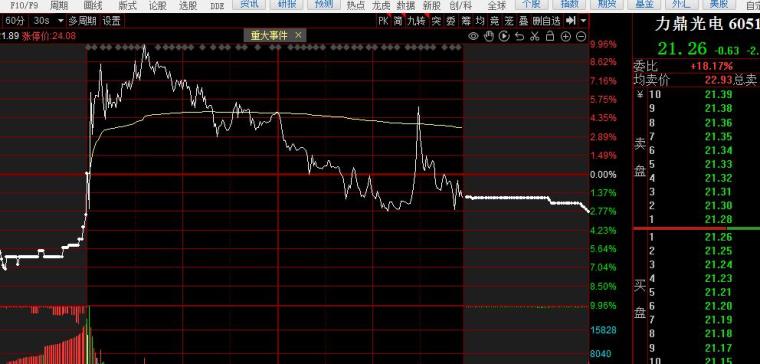Select the hand pan tool icon
Image resolution: width=760 pixels, height=364 pixels.
[x=489, y=36]
